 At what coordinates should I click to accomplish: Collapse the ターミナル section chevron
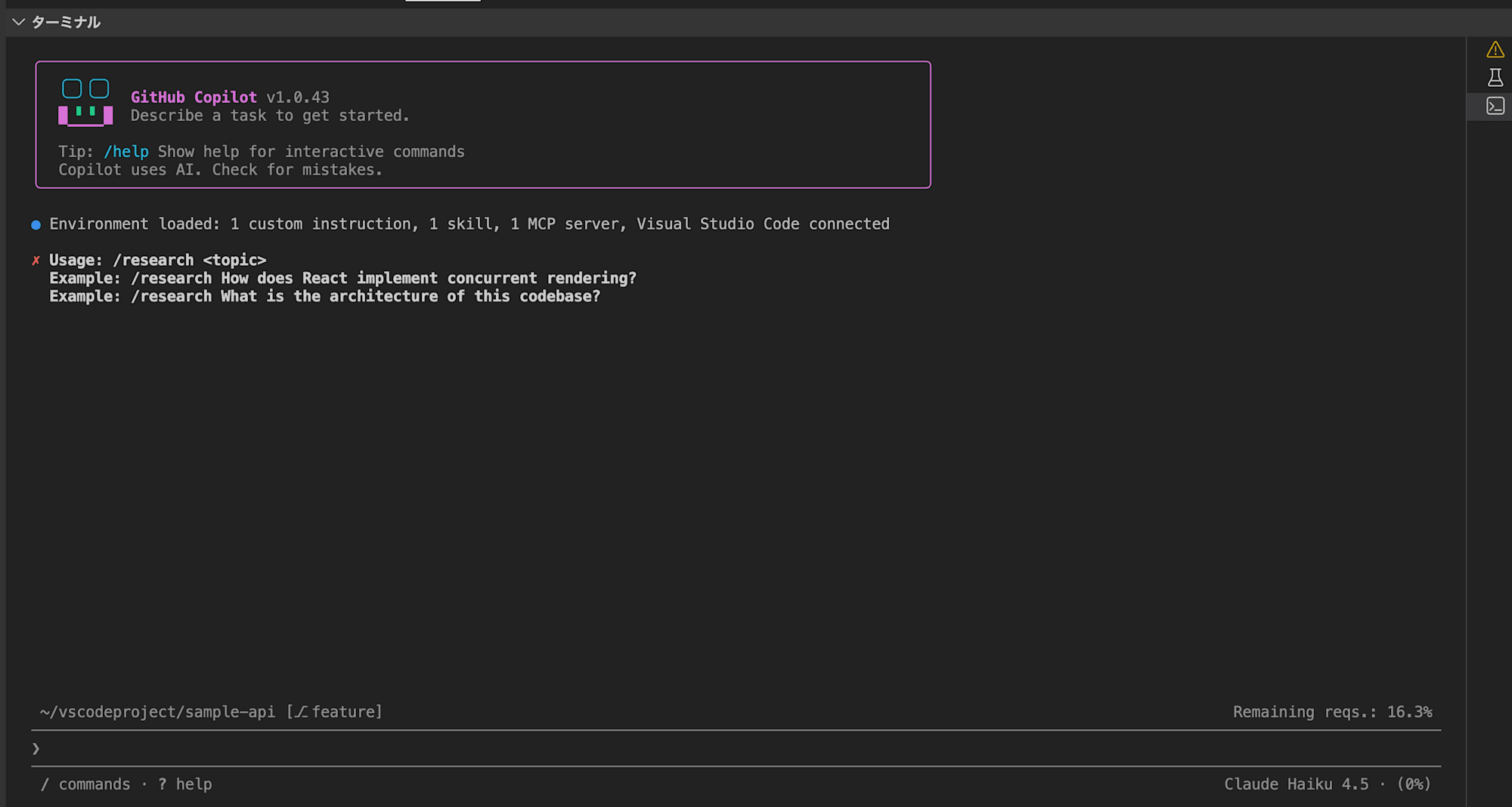[18, 22]
